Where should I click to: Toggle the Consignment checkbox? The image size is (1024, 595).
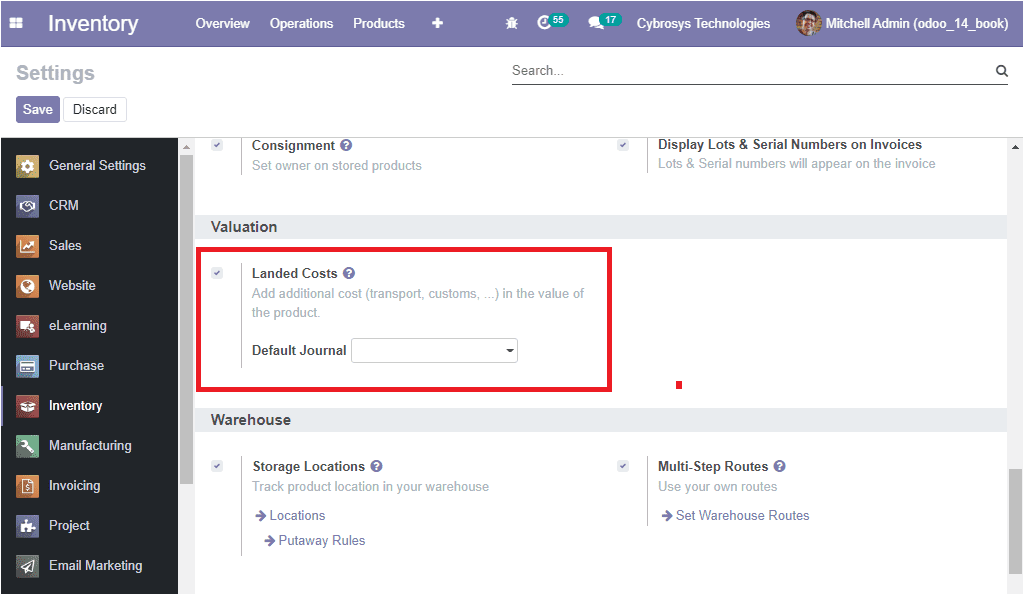(217, 145)
